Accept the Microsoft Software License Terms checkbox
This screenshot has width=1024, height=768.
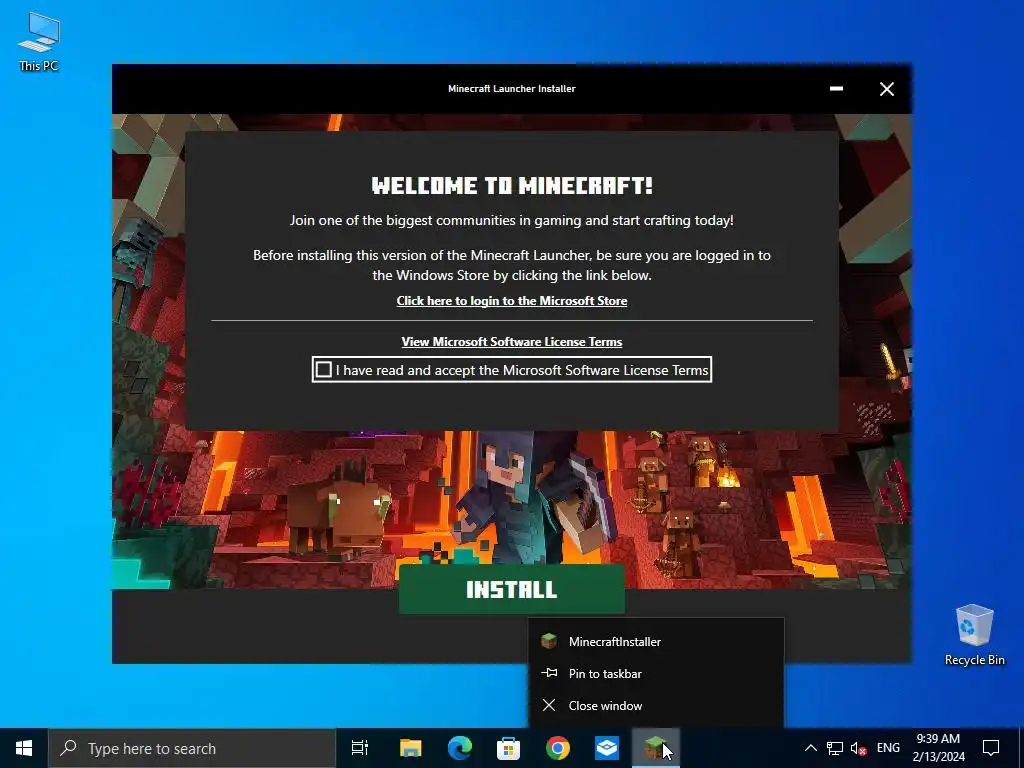tap(324, 370)
